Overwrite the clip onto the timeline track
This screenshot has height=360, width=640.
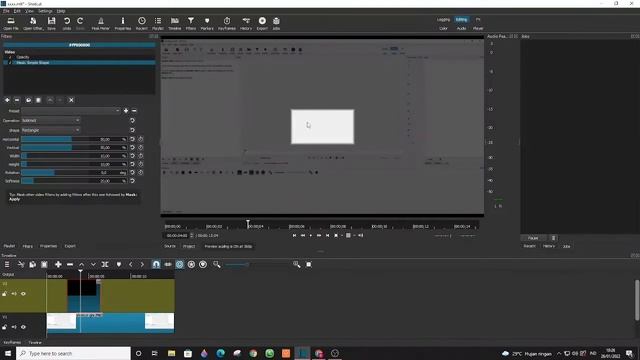click(93, 264)
